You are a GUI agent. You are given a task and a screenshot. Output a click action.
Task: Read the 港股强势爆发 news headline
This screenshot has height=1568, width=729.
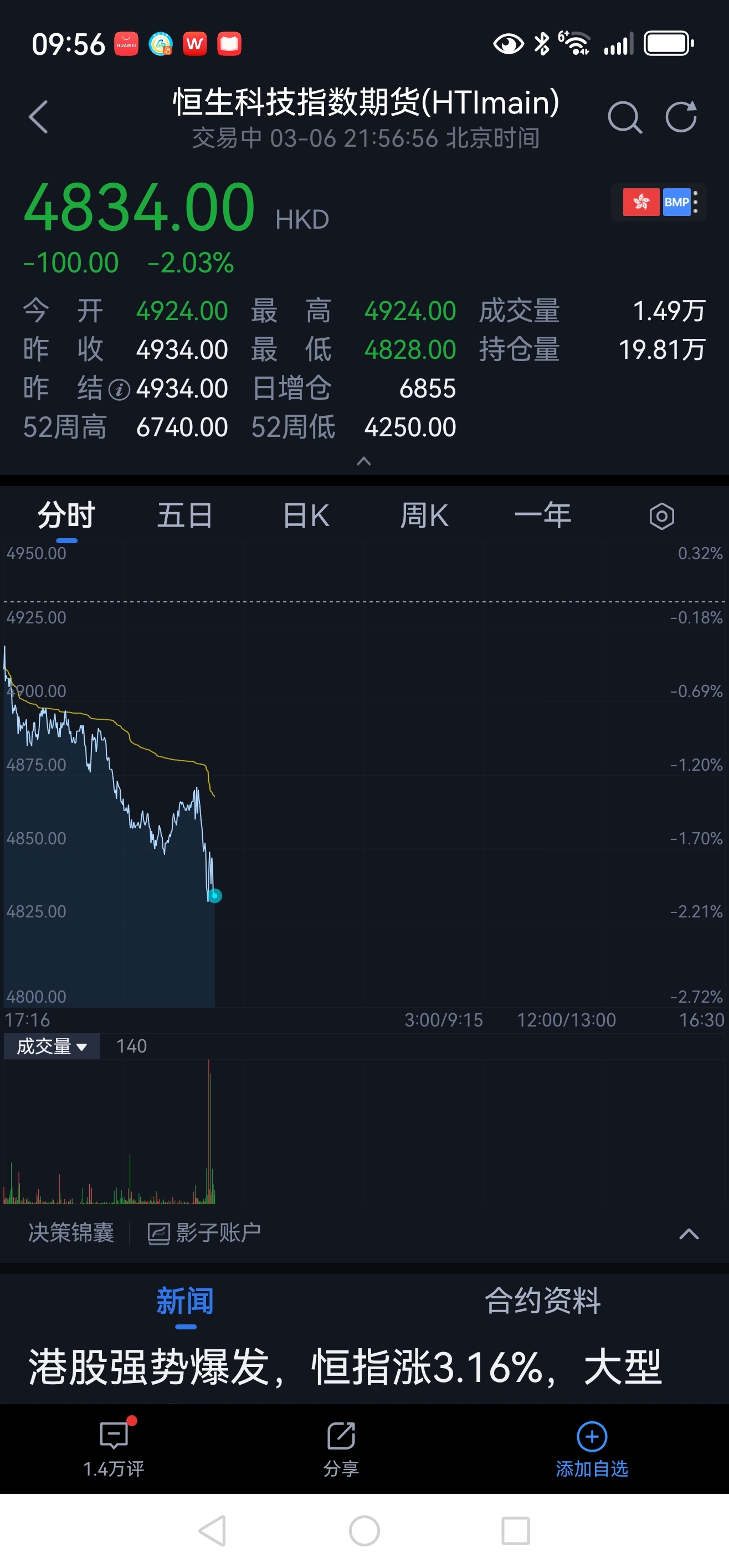[x=345, y=1367]
